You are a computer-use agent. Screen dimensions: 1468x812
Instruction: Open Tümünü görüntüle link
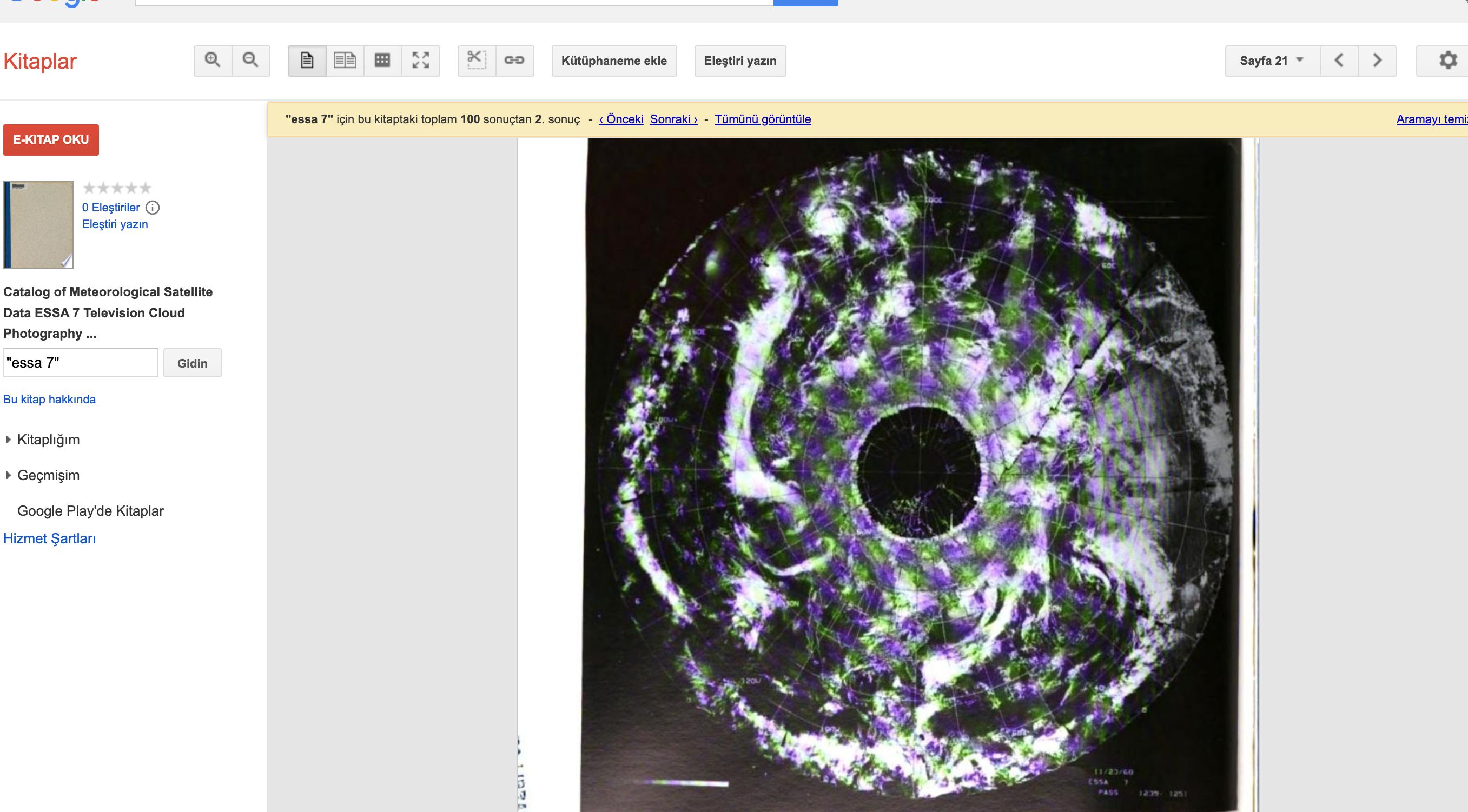[763, 119]
